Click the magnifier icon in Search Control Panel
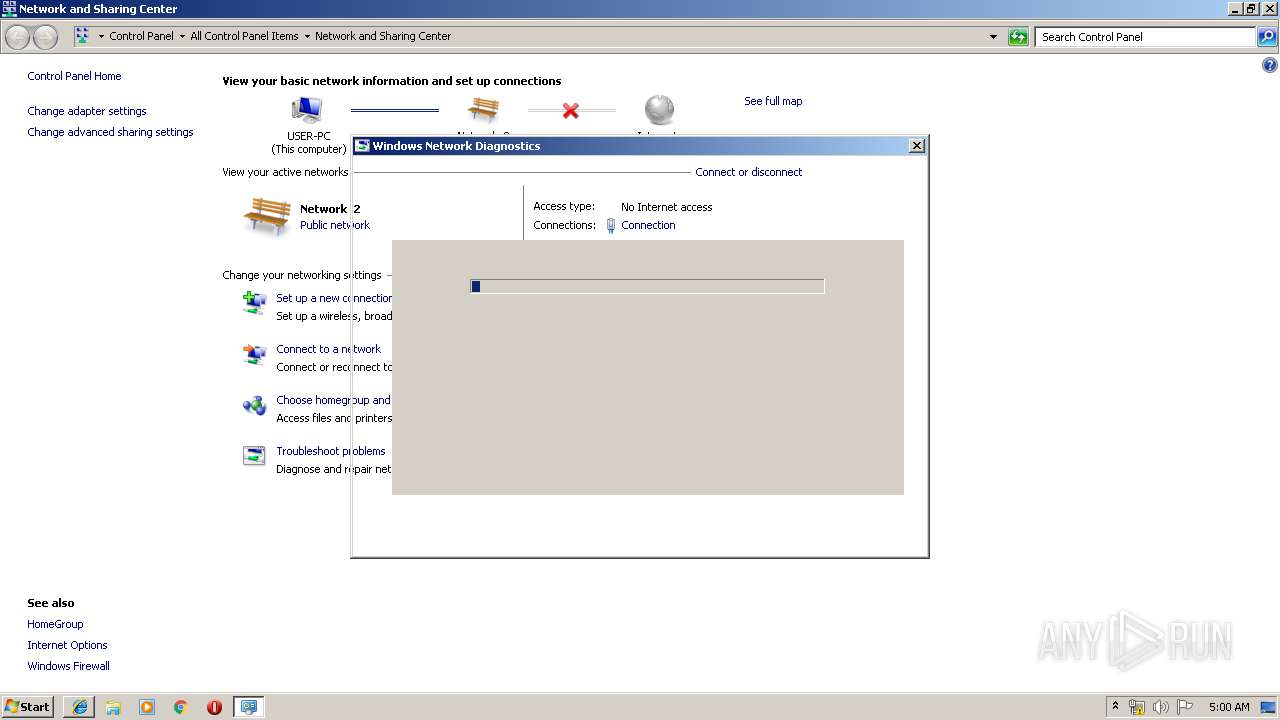This screenshot has height=720, width=1280. (1267, 37)
